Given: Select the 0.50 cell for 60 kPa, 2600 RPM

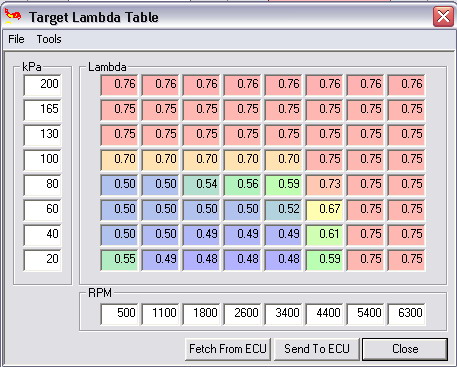Looking at the screenshot, I should [242, 210].
